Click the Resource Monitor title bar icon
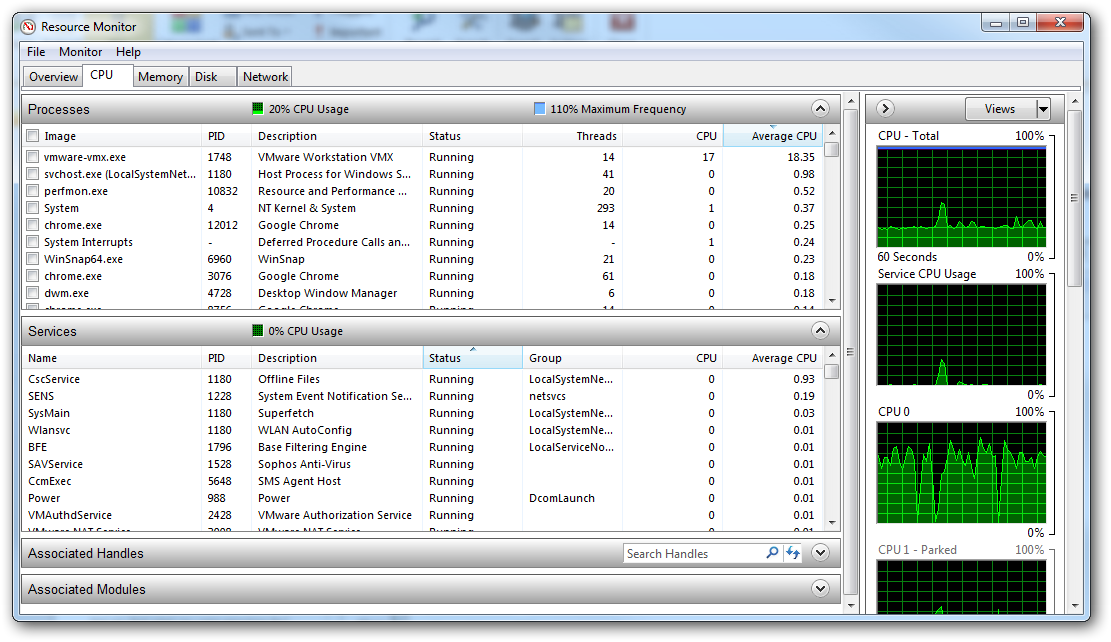The image size is (1111, 642). pyautogui.click(x=28, y=26)
